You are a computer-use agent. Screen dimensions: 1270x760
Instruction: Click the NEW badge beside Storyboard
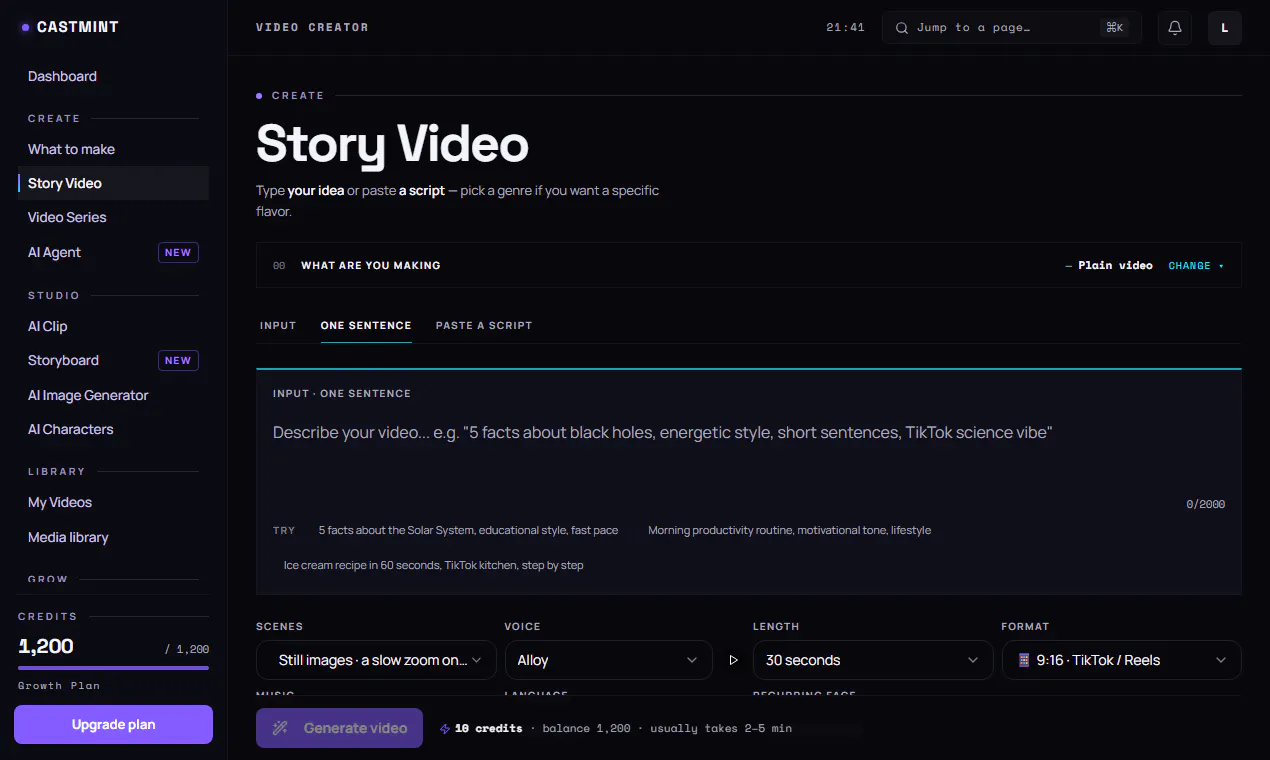click(178, 361)
